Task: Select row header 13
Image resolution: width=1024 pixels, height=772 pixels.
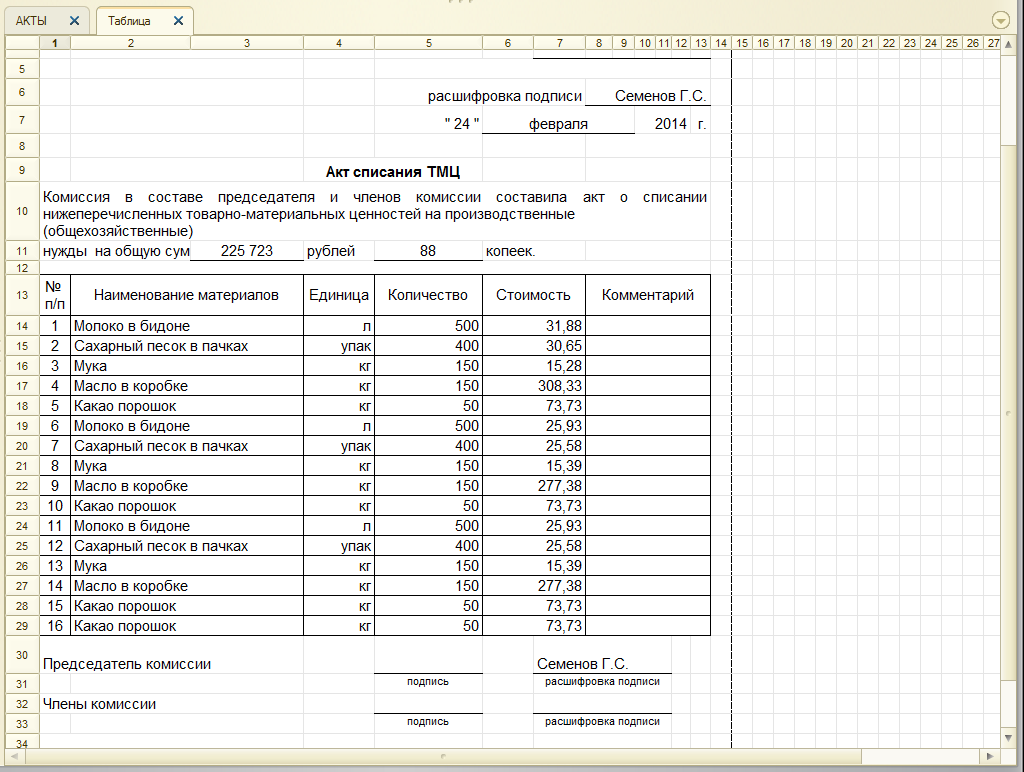Action: point(22,295)
